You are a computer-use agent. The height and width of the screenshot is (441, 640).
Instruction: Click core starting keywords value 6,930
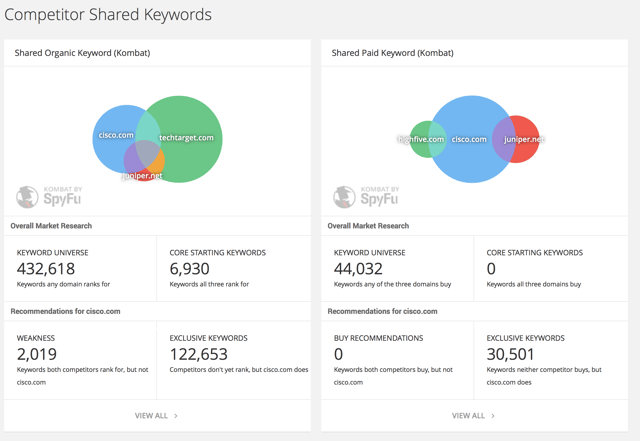click(x=189, y=269)
